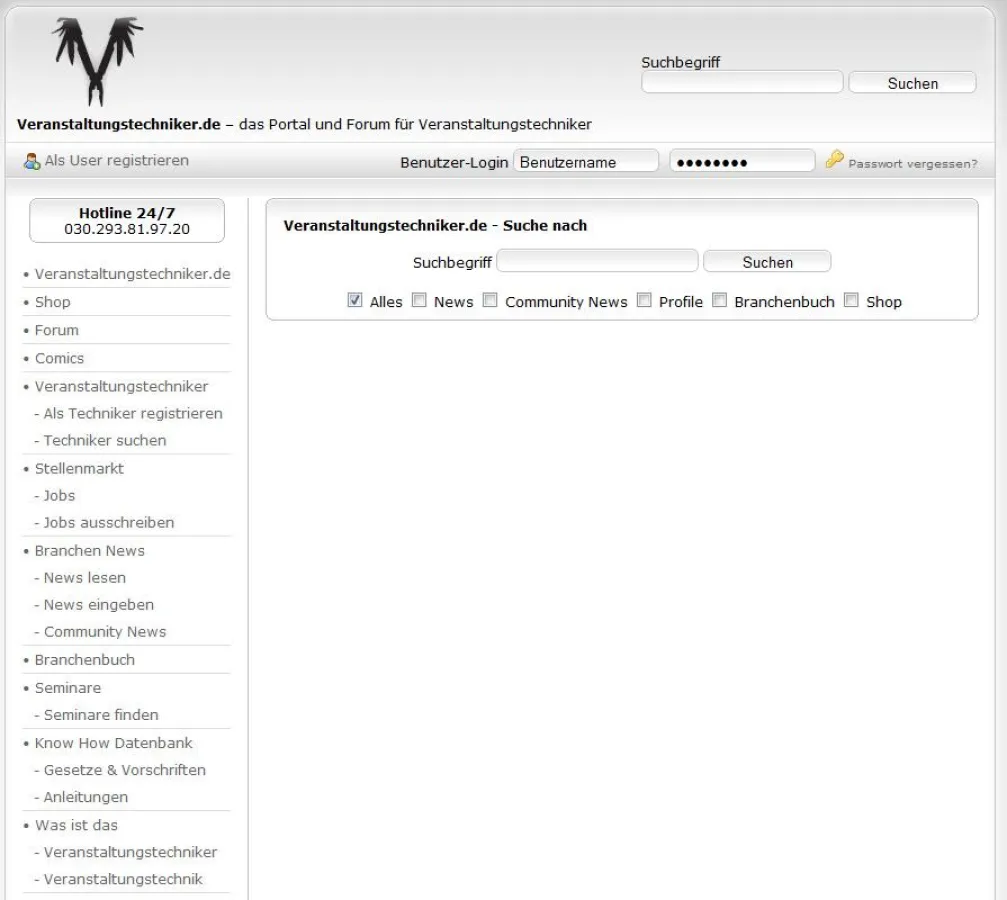Click the main panel 'Suchbegriff' text field
Image resolution: width=1007 pixels, height=900 pixels.
[x=597, y=262]
